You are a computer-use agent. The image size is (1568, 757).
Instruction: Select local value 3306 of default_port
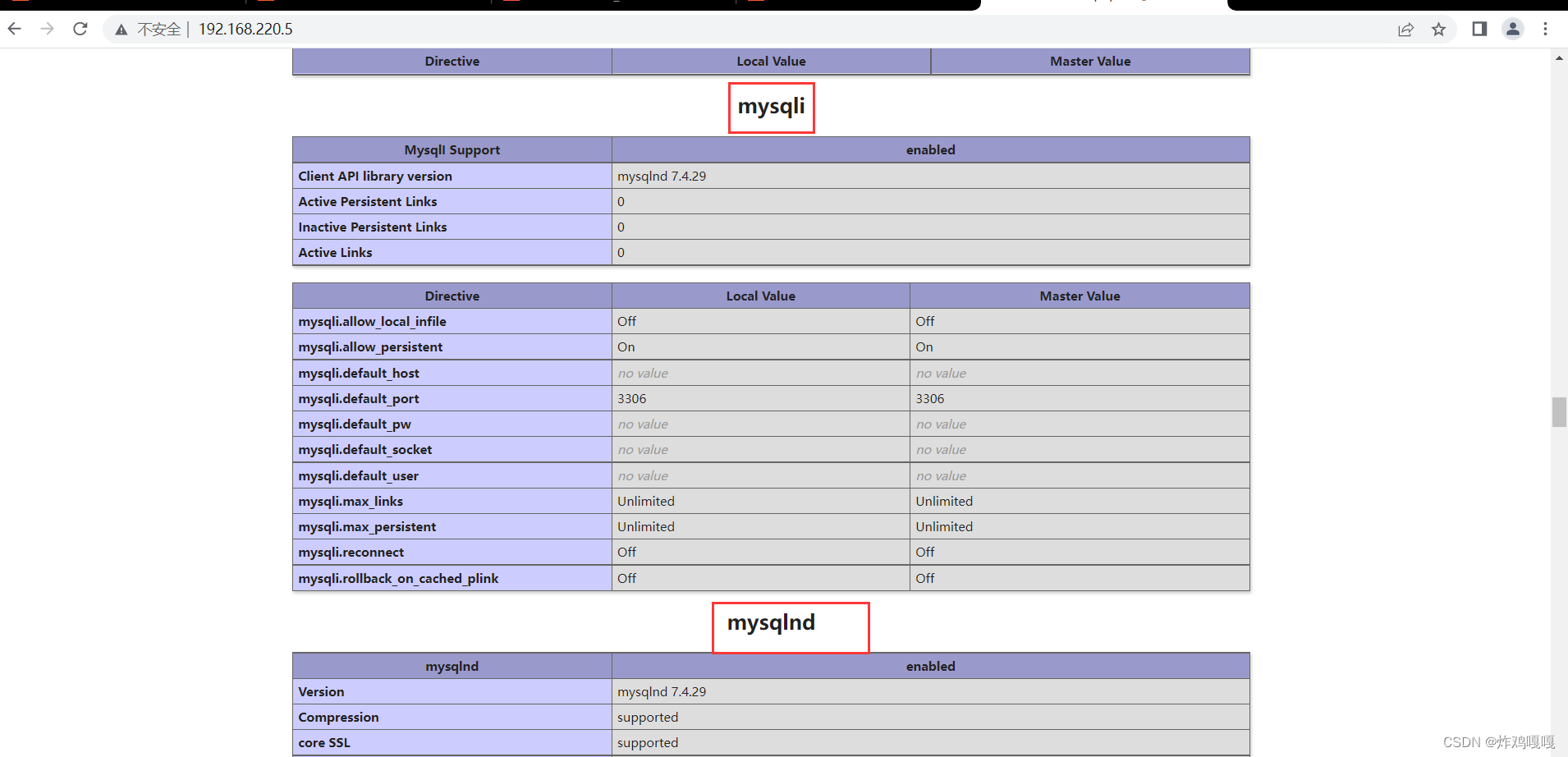coord(632,398)
